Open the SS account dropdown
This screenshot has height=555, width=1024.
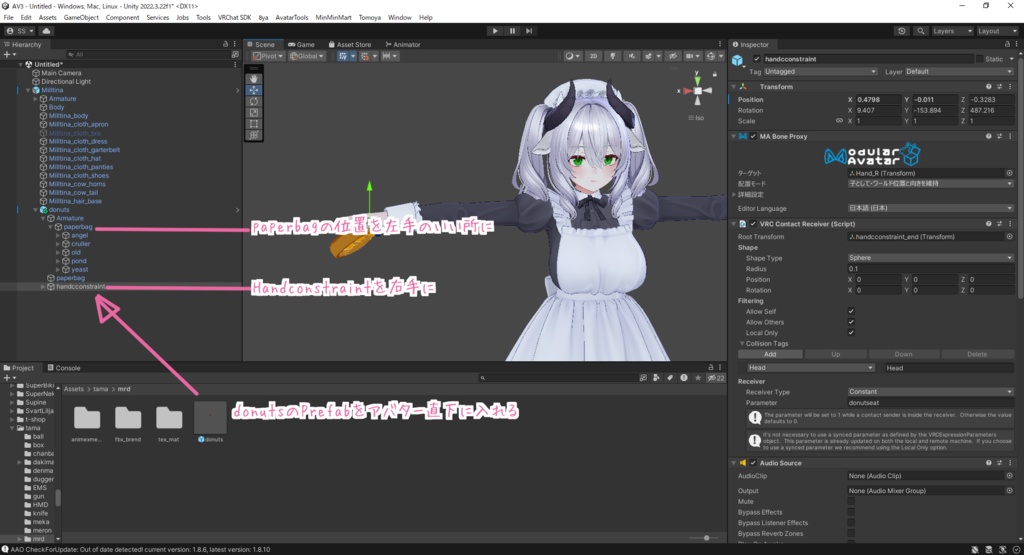pos(20,31)
